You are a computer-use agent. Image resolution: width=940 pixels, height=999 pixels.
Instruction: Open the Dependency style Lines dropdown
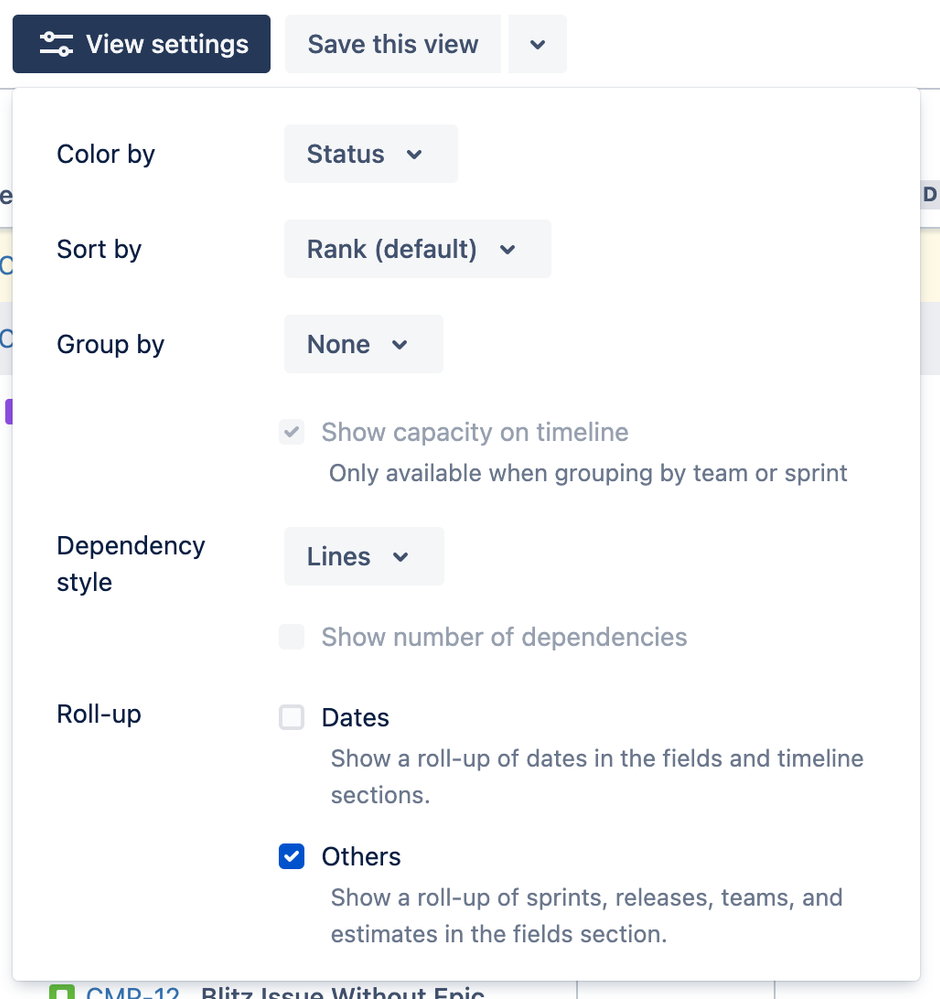pos(364,556)
